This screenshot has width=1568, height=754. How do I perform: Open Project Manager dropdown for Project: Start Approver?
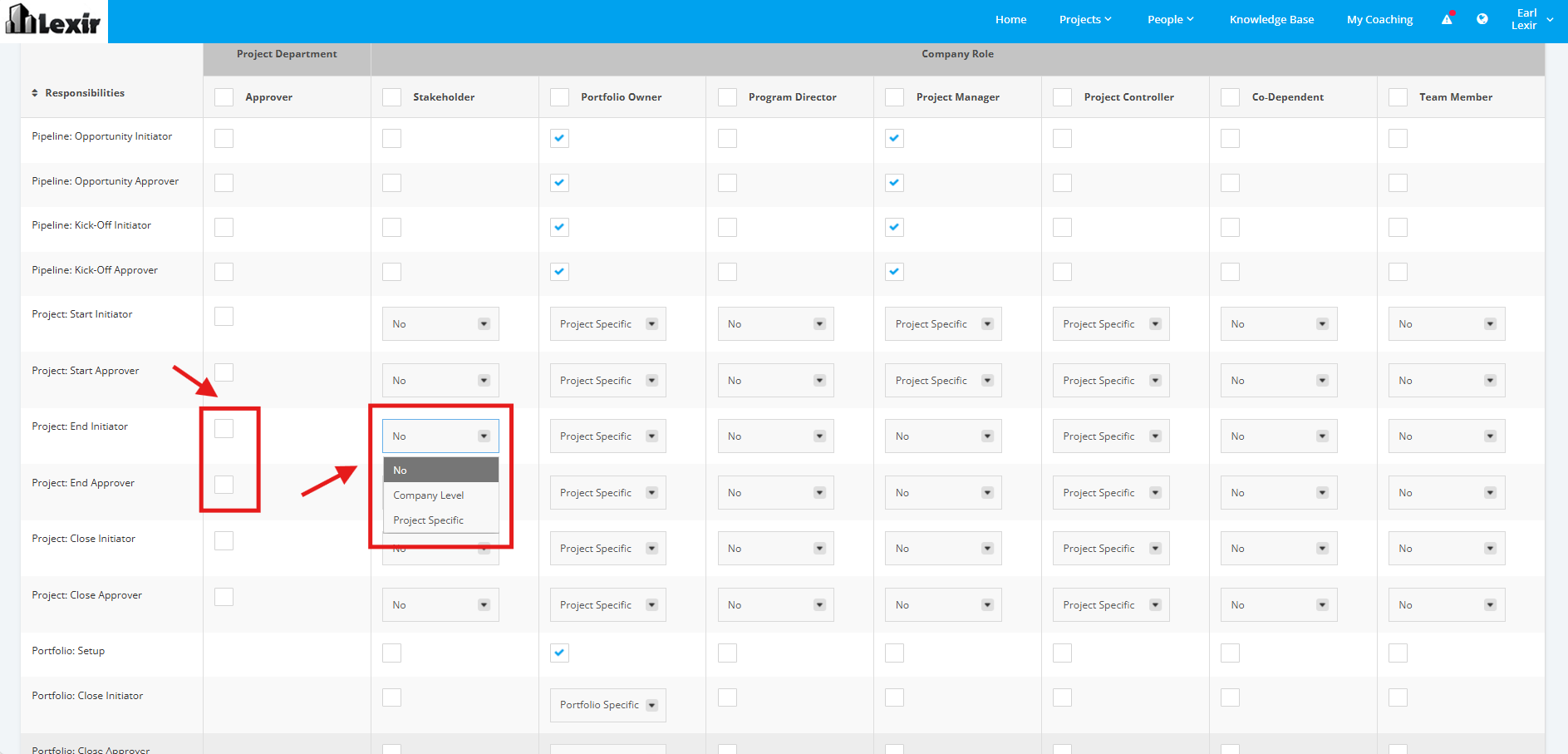click(943, 381)
